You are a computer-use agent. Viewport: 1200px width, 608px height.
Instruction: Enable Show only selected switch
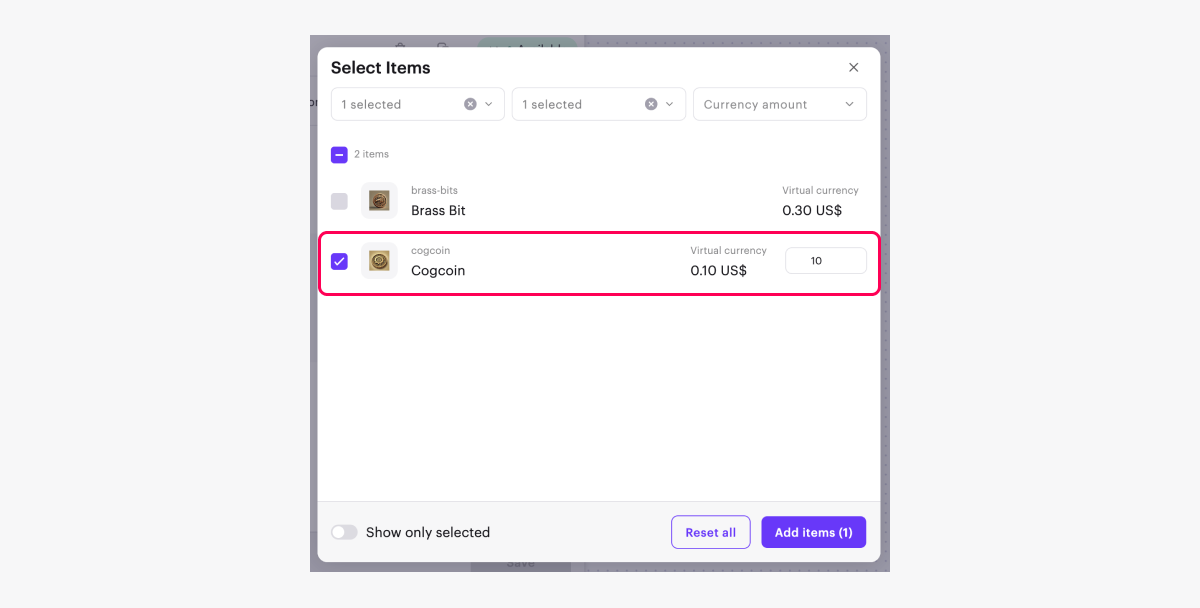click(x=344, y=533)
